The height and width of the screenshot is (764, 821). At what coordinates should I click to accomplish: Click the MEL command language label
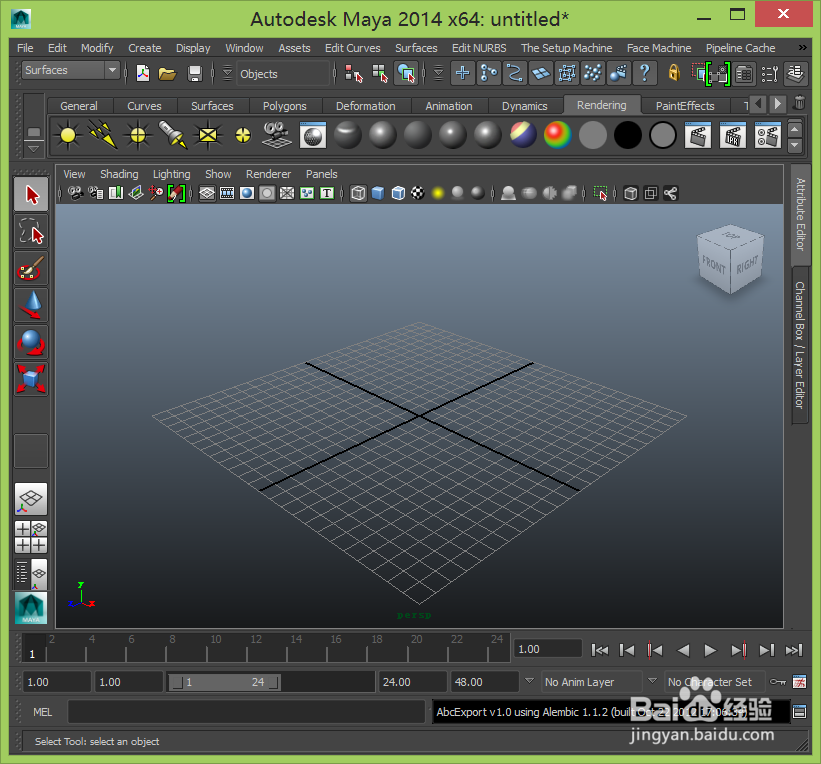coord(42,712)
